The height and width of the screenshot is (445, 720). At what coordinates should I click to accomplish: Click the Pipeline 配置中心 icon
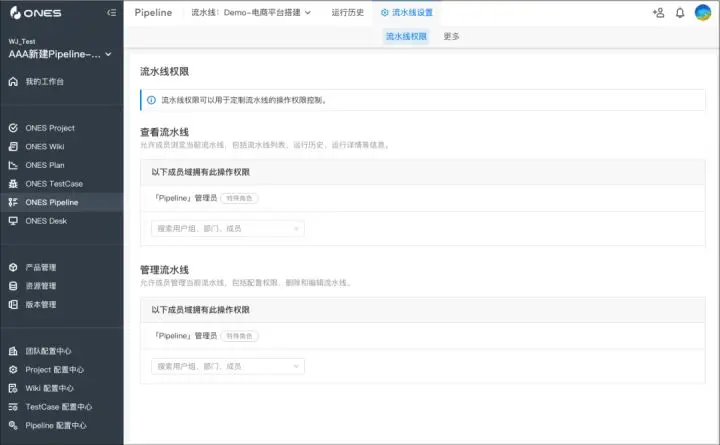(13, 426)
